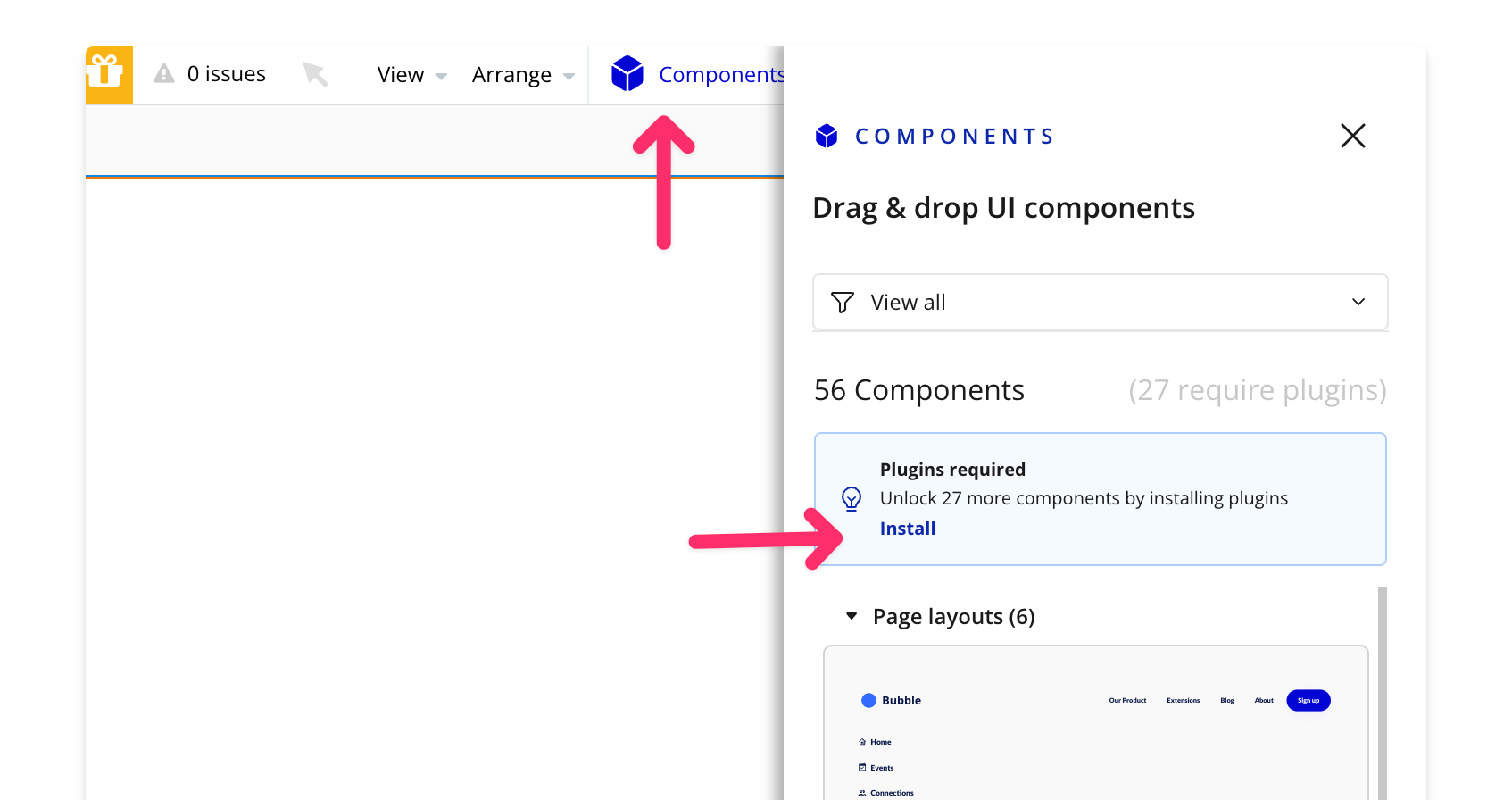
Task: Click the blue Components cube in toolbar
Action: point(627,73)
